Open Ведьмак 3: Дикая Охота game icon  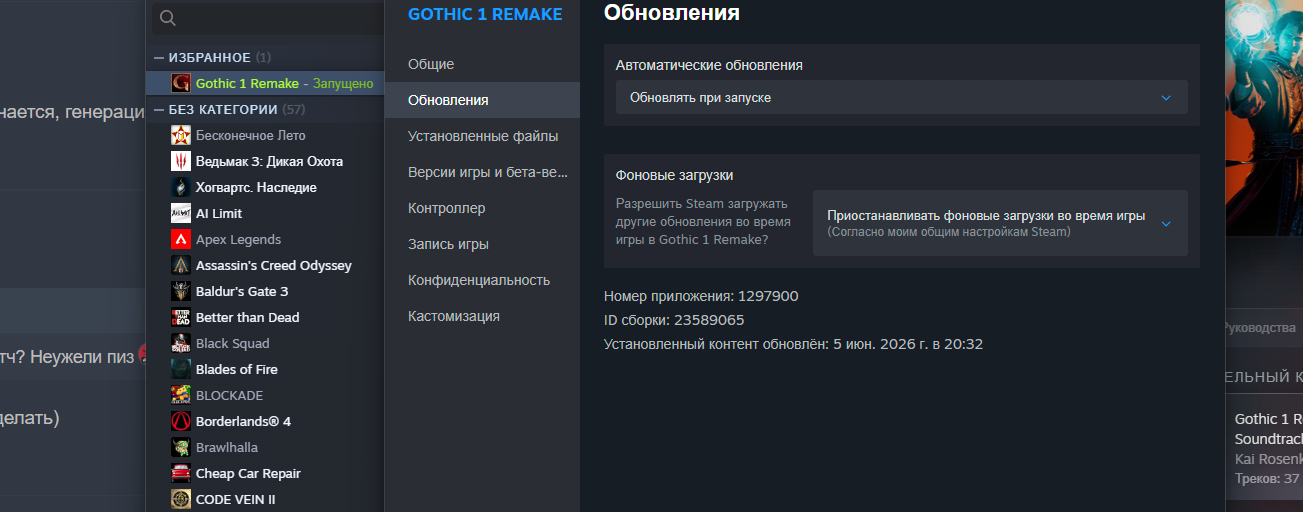point(181,161)
